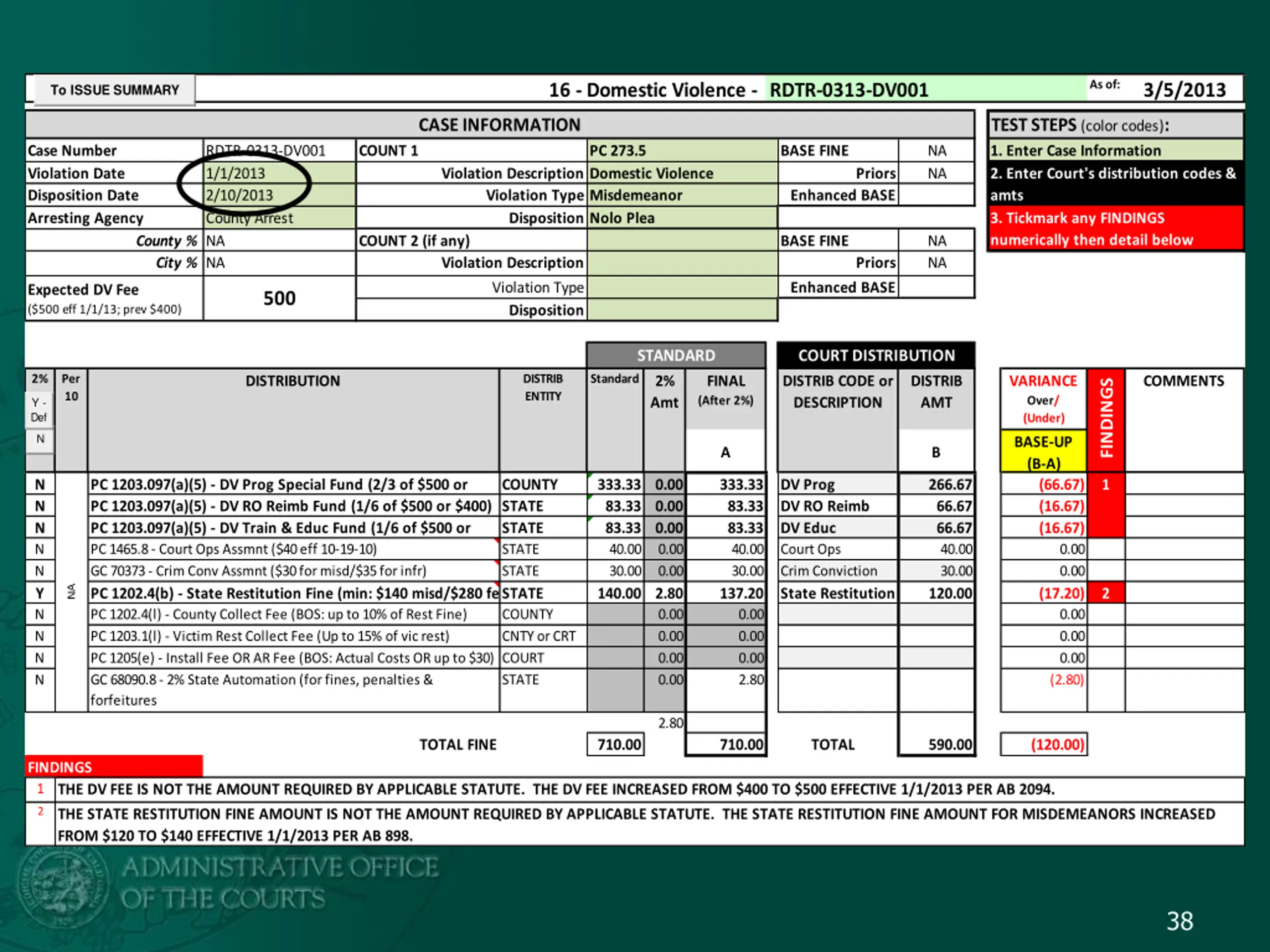Click the DV RO Reimb distribution code
This screenshot has width=1270, height=952.
[838, 506]
